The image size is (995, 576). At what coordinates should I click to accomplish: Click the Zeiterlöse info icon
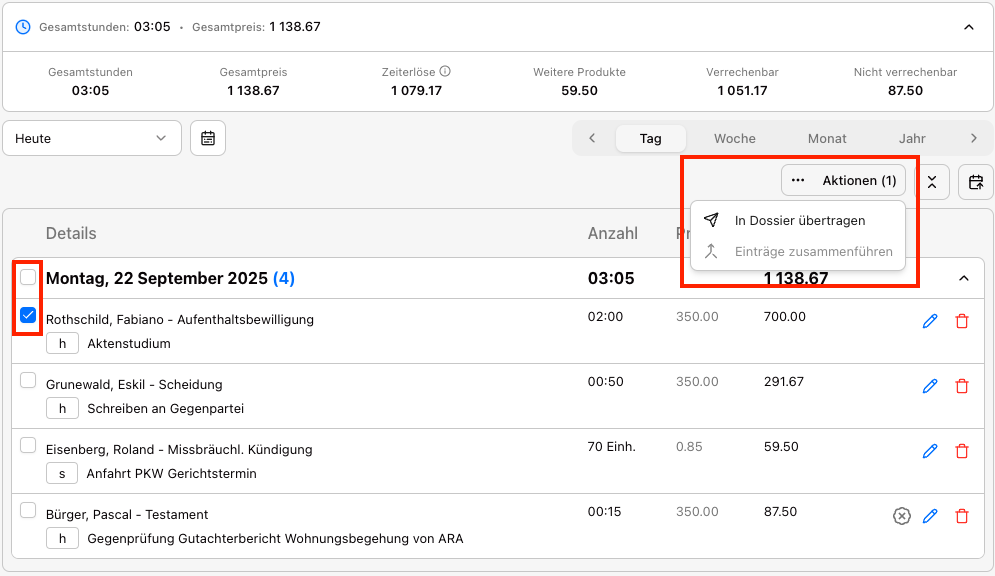[445, 72]
